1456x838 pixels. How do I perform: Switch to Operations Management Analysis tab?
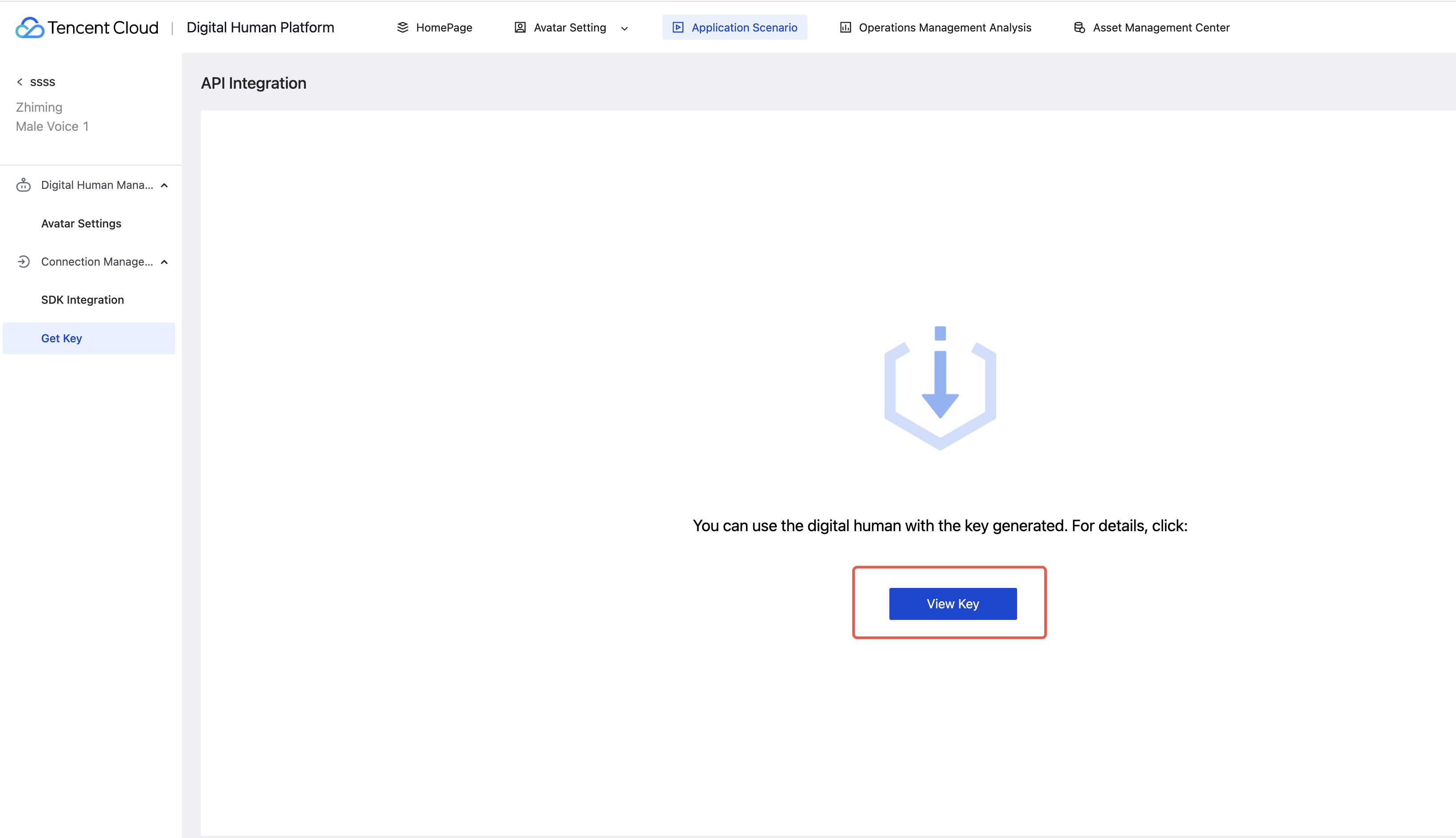pyautogui.click(x=944, y=27)
